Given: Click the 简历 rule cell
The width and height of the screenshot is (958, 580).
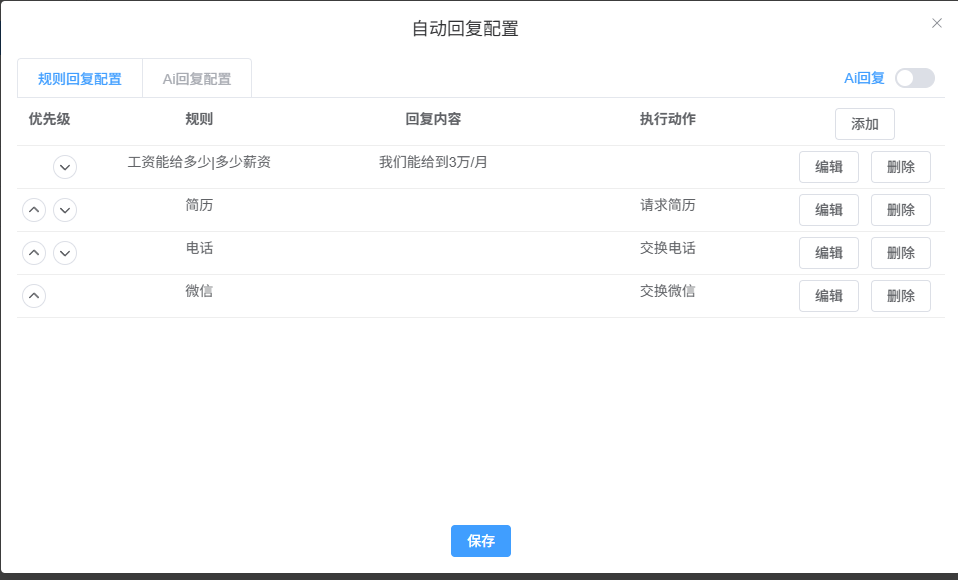Looking at the screenshot, I should click(x=199, y=205).
